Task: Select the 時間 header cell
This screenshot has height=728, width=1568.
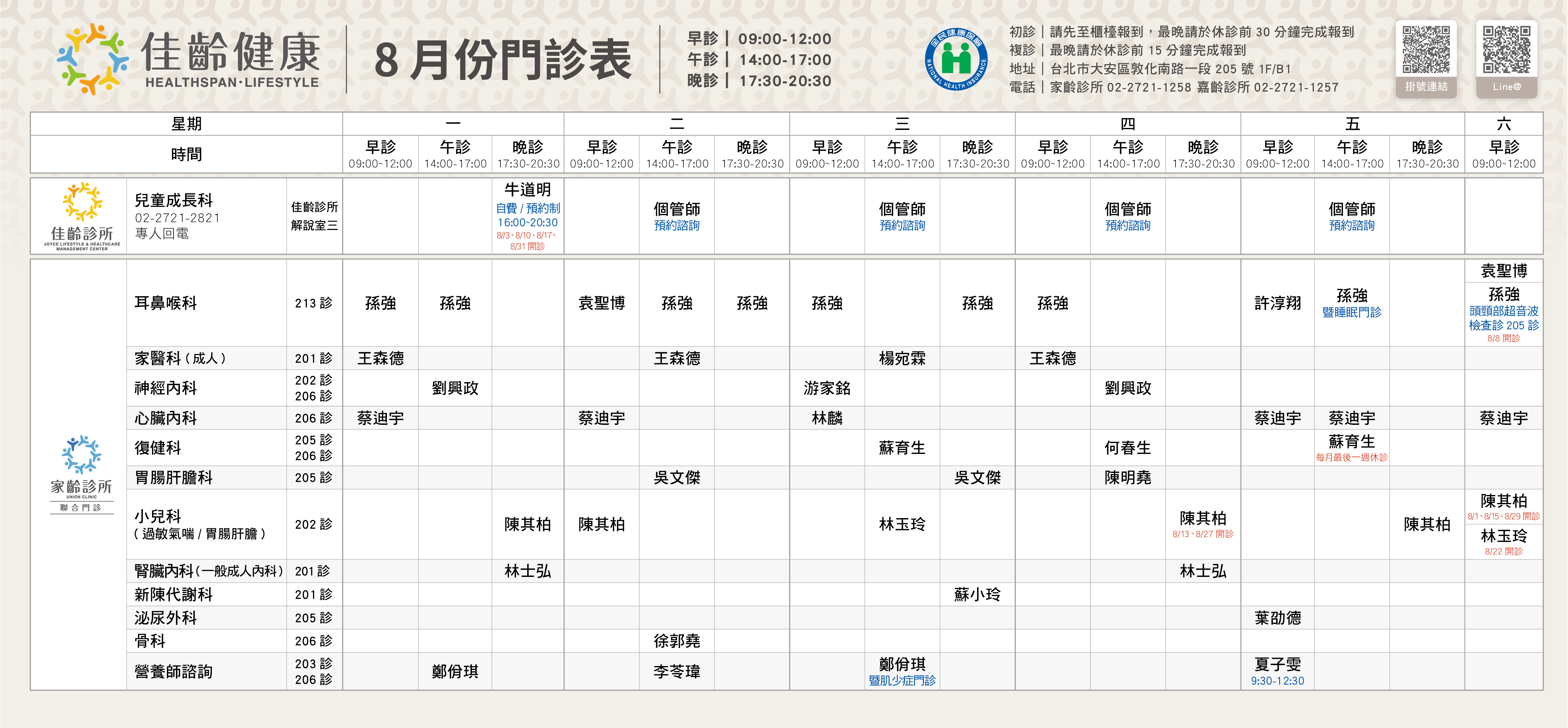Action: click(186, 155)
